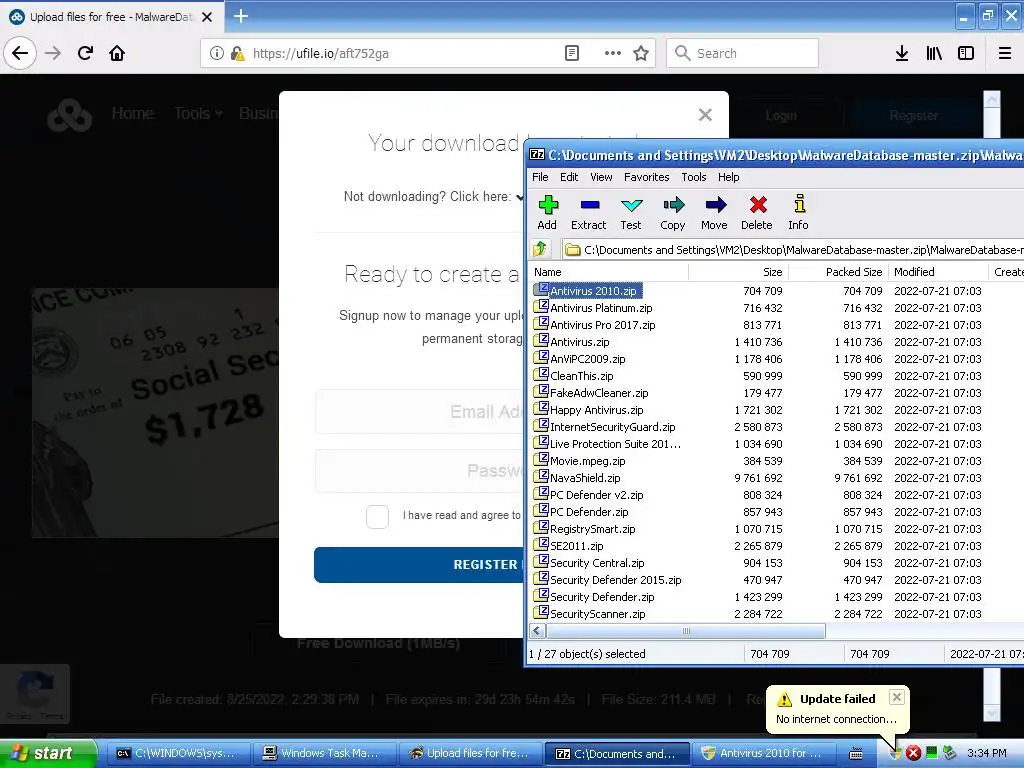Click the Firefox Search box

tap(743, 54)
